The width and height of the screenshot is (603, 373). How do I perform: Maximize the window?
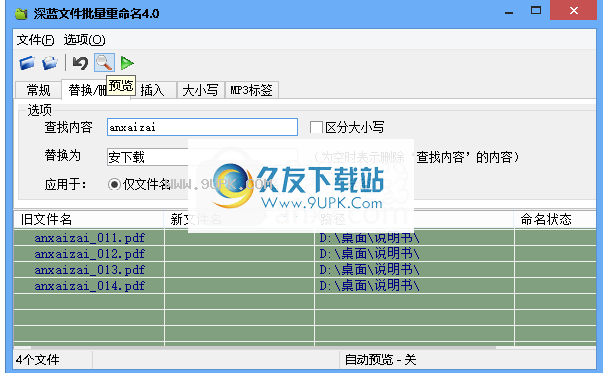click(536, 11)
